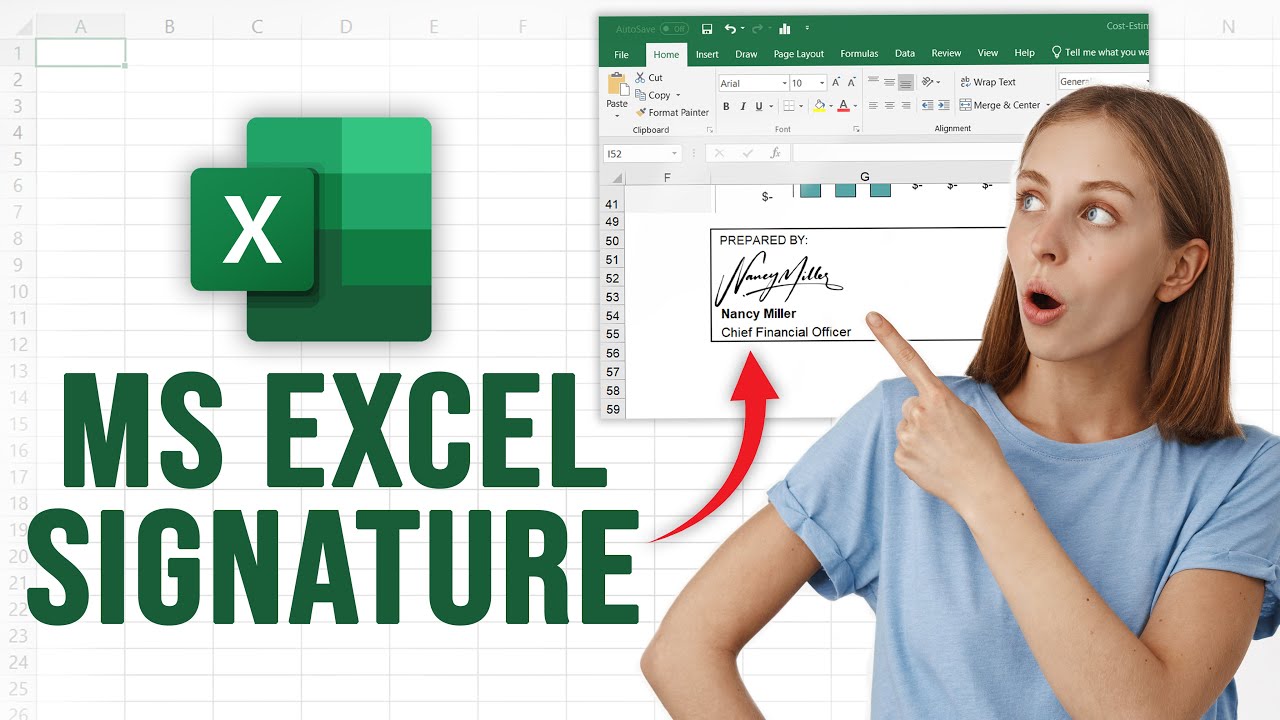
Task: Switch to the Page Layout tab
Action: (799, 54)
